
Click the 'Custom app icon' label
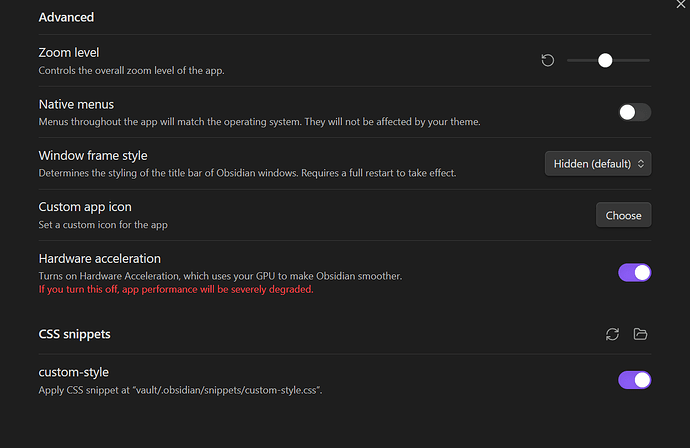85,207
